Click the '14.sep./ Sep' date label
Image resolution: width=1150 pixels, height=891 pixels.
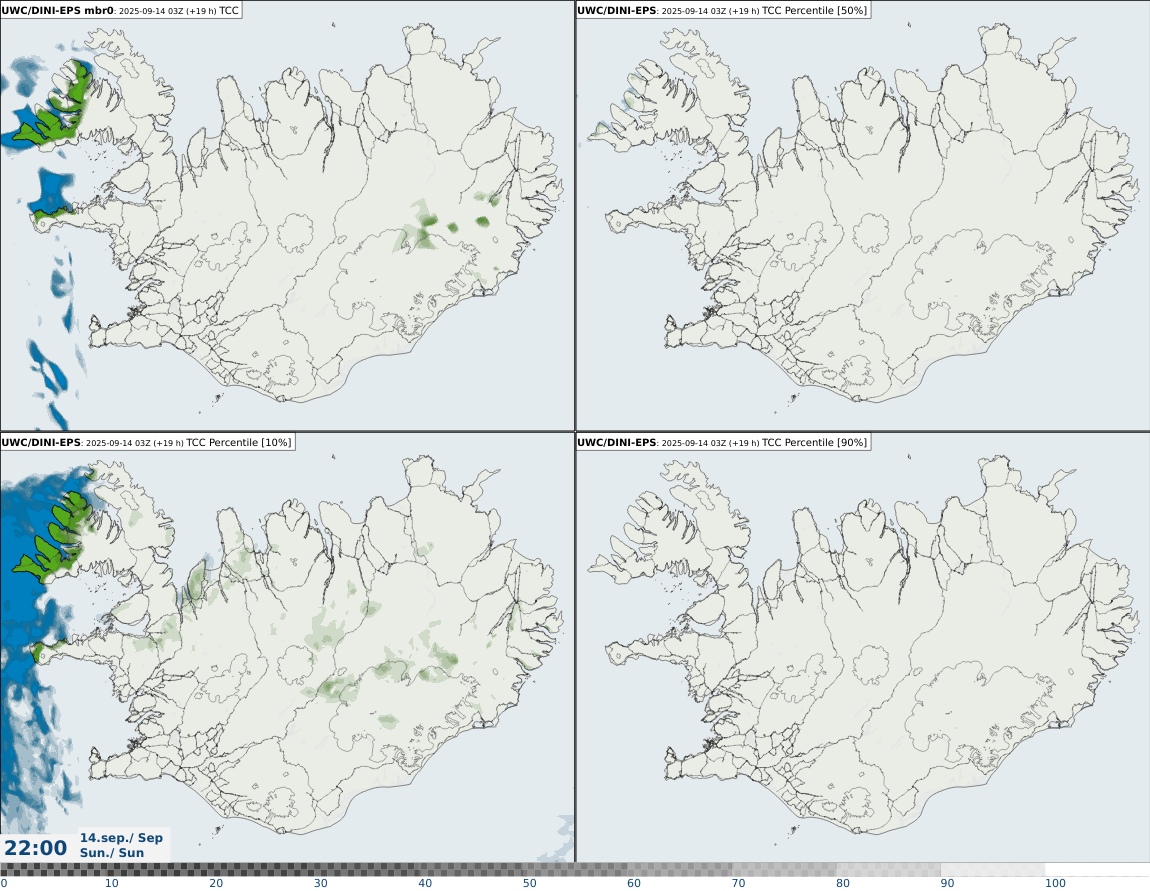tap(122, 837)
